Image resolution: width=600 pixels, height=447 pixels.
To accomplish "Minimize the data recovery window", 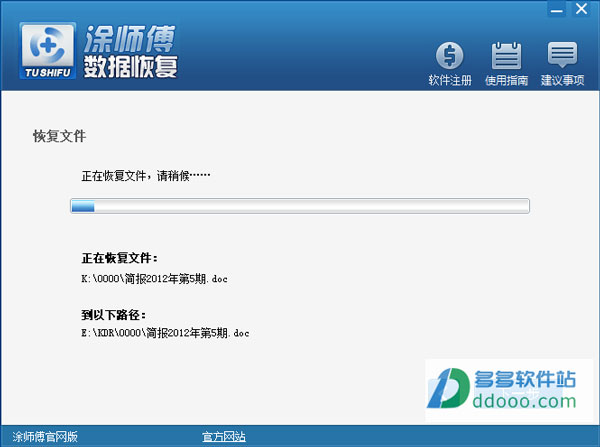I will 556,9.
